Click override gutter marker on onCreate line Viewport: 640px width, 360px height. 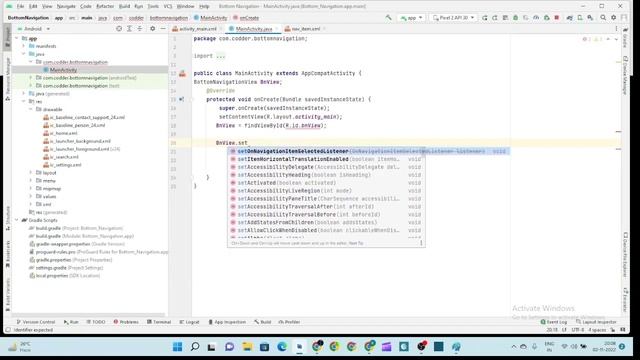[x=181, y=99]
